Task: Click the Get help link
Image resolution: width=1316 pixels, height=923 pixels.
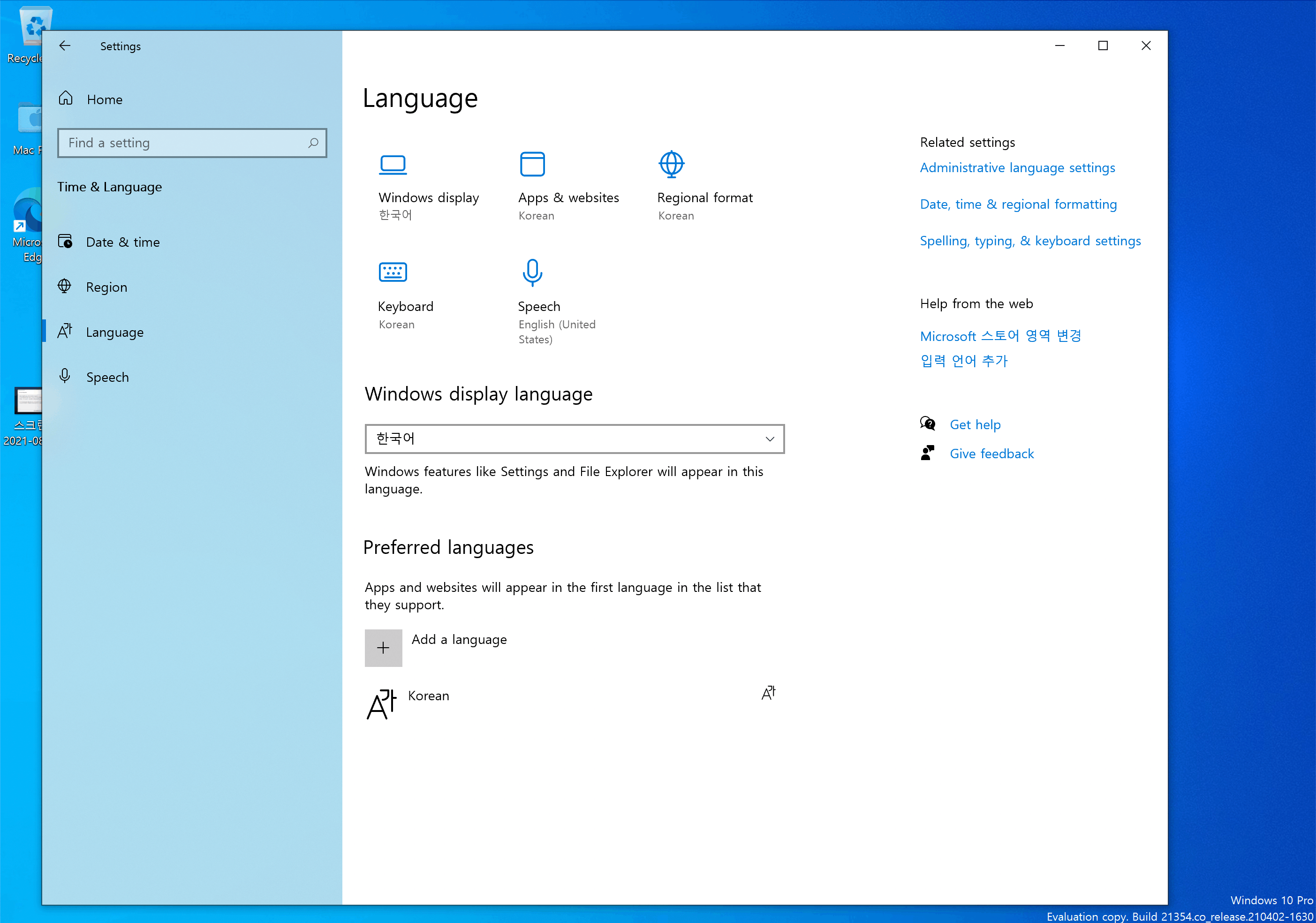Action: click(x=975, y=425)
